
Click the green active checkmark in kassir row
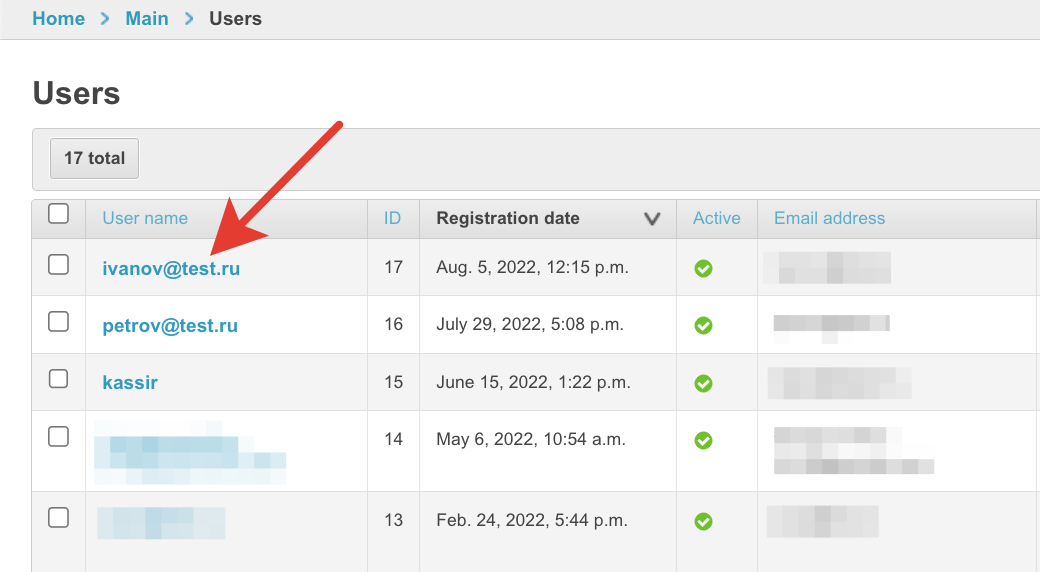point(703,383)
